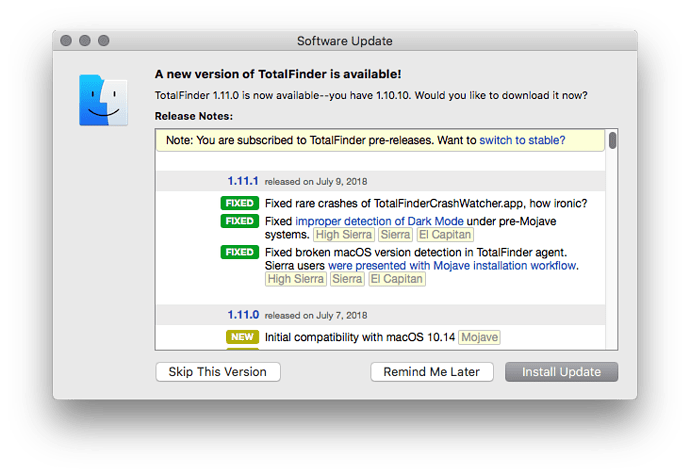Follow the Mojave installation workflow link
The height and width of the screenshot is (475, 690).
point(452,265)
